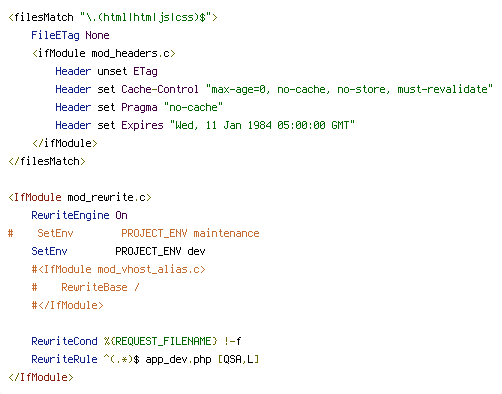Image resolution: width=502 pixels, height=394 pixels.
Task: Click the commented '#</IfModule>' line
Action: tap(67, 305)
